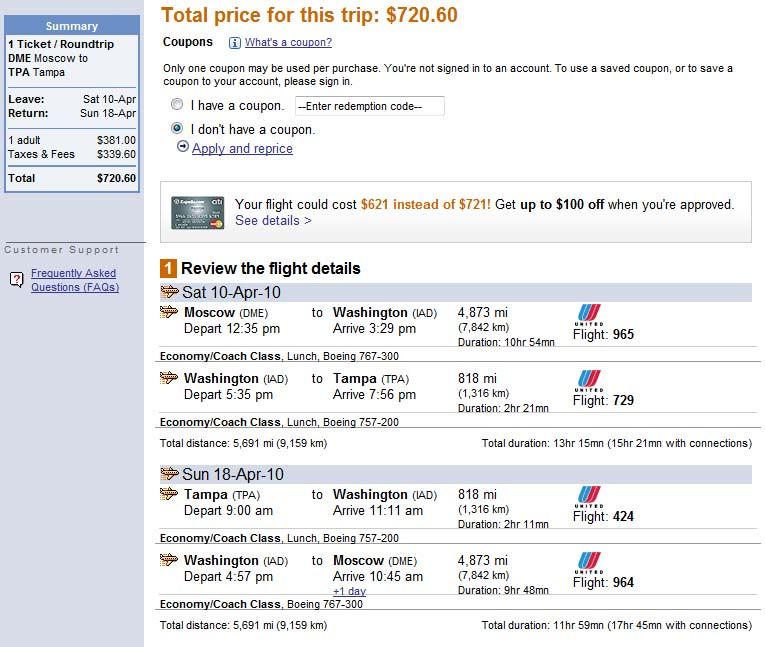
Task: Click the 'Apply and reprice' link
Action: [x=242, y=148]
